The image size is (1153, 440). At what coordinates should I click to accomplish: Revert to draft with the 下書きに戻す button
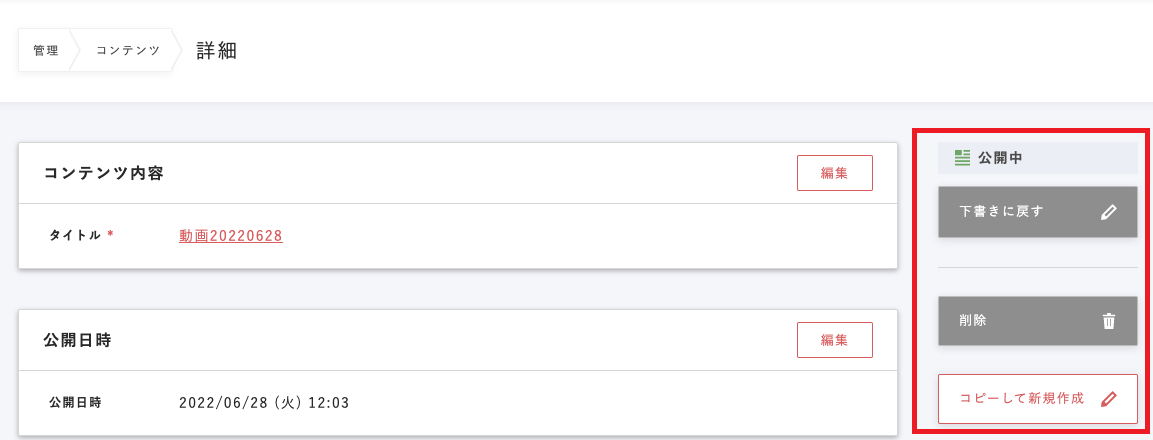(1002, 212)
